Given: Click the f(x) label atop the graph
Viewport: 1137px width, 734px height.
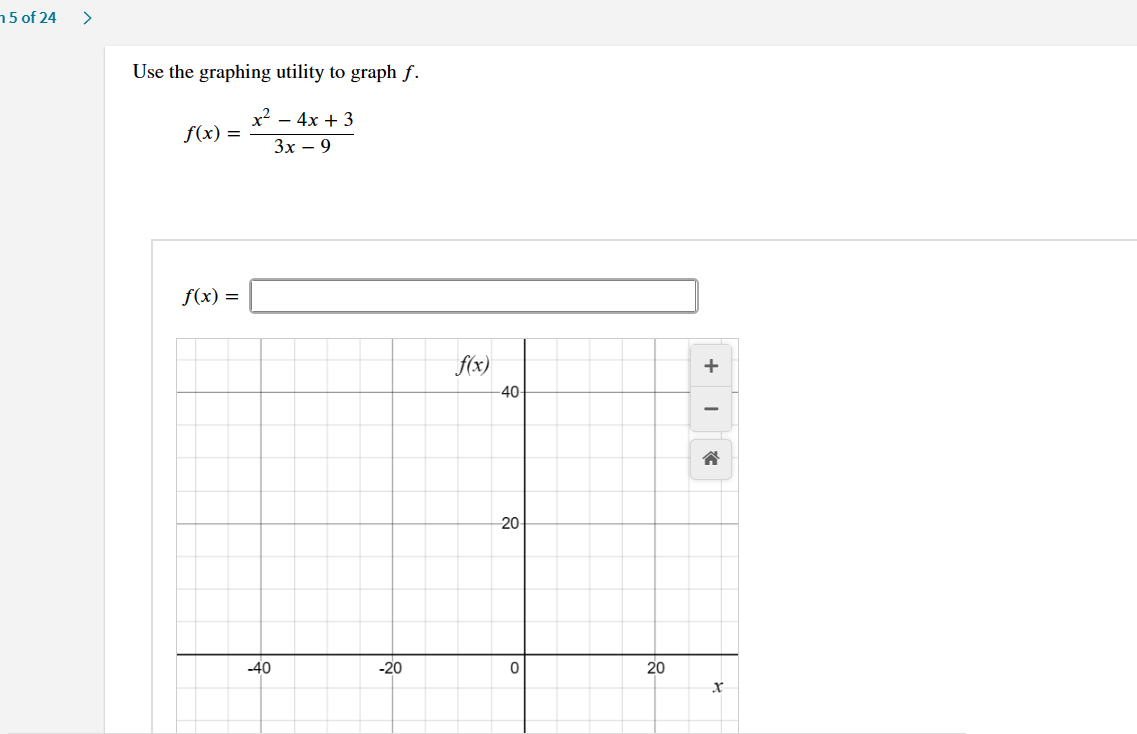Looking at the screenshot, I should [471, 365].
